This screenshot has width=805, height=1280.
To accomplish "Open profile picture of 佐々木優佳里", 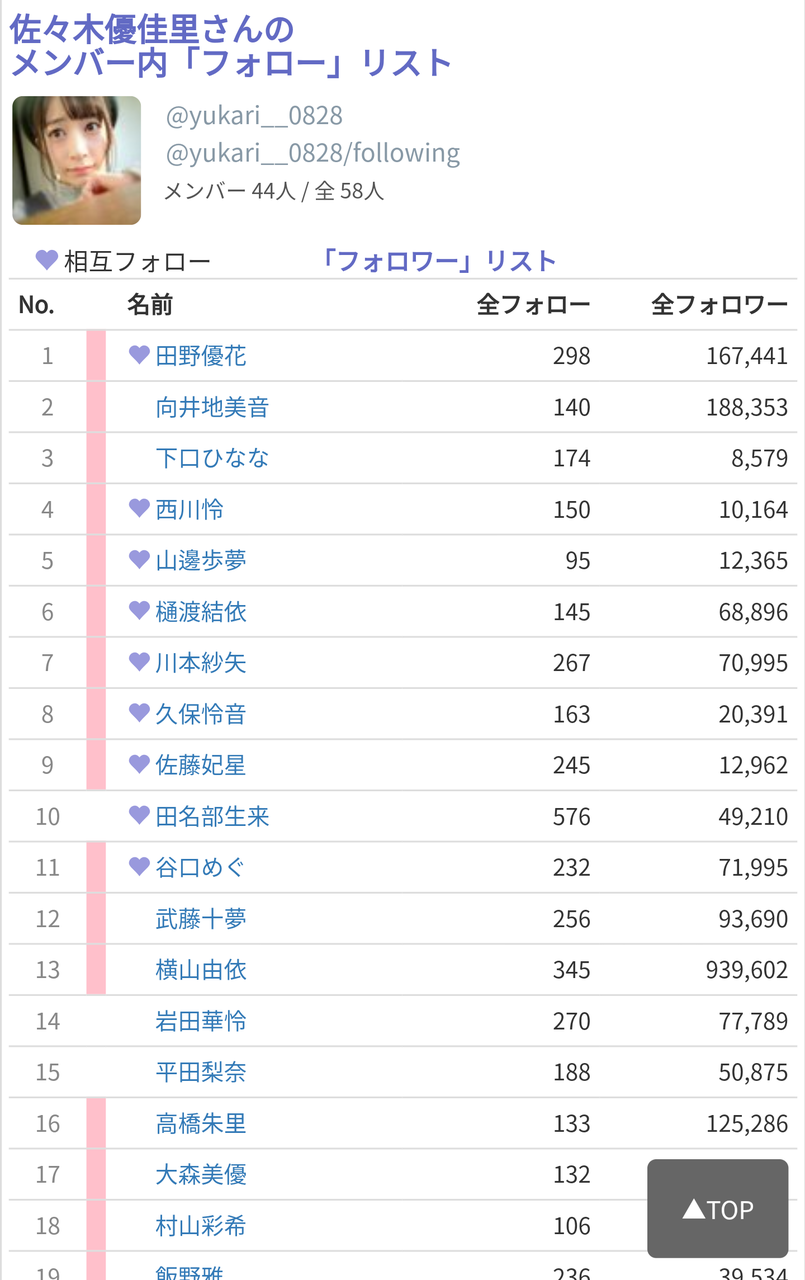I will (x=77, y=160).
